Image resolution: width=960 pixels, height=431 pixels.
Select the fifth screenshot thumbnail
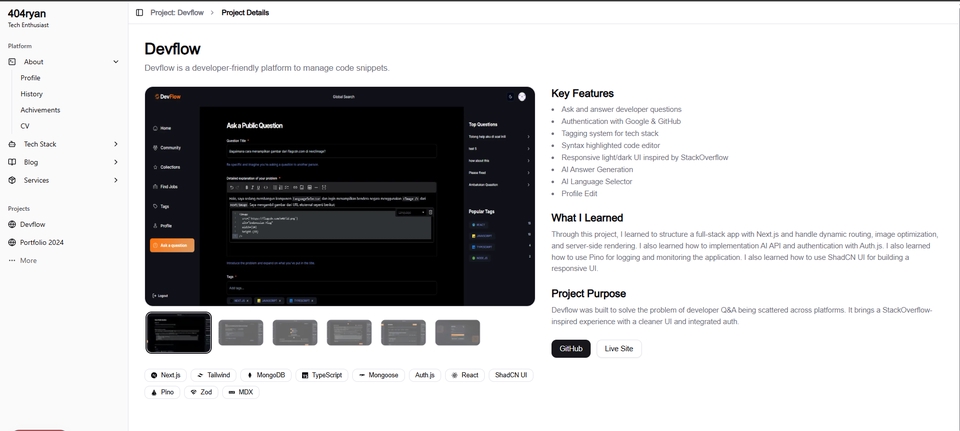tap(403, 332)
